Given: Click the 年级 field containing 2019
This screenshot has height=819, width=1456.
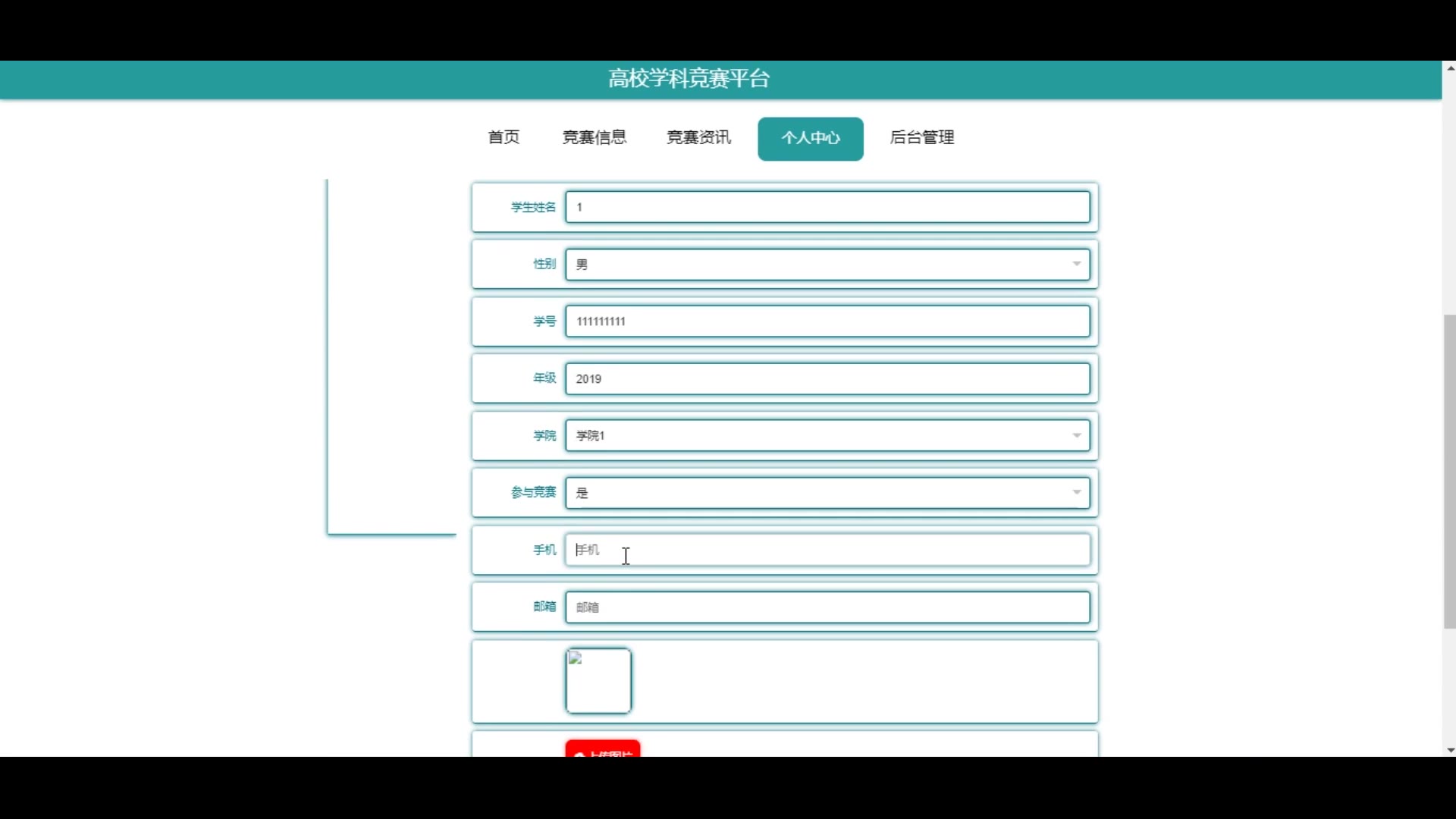Looking at the screenshot, I should 827,378.
